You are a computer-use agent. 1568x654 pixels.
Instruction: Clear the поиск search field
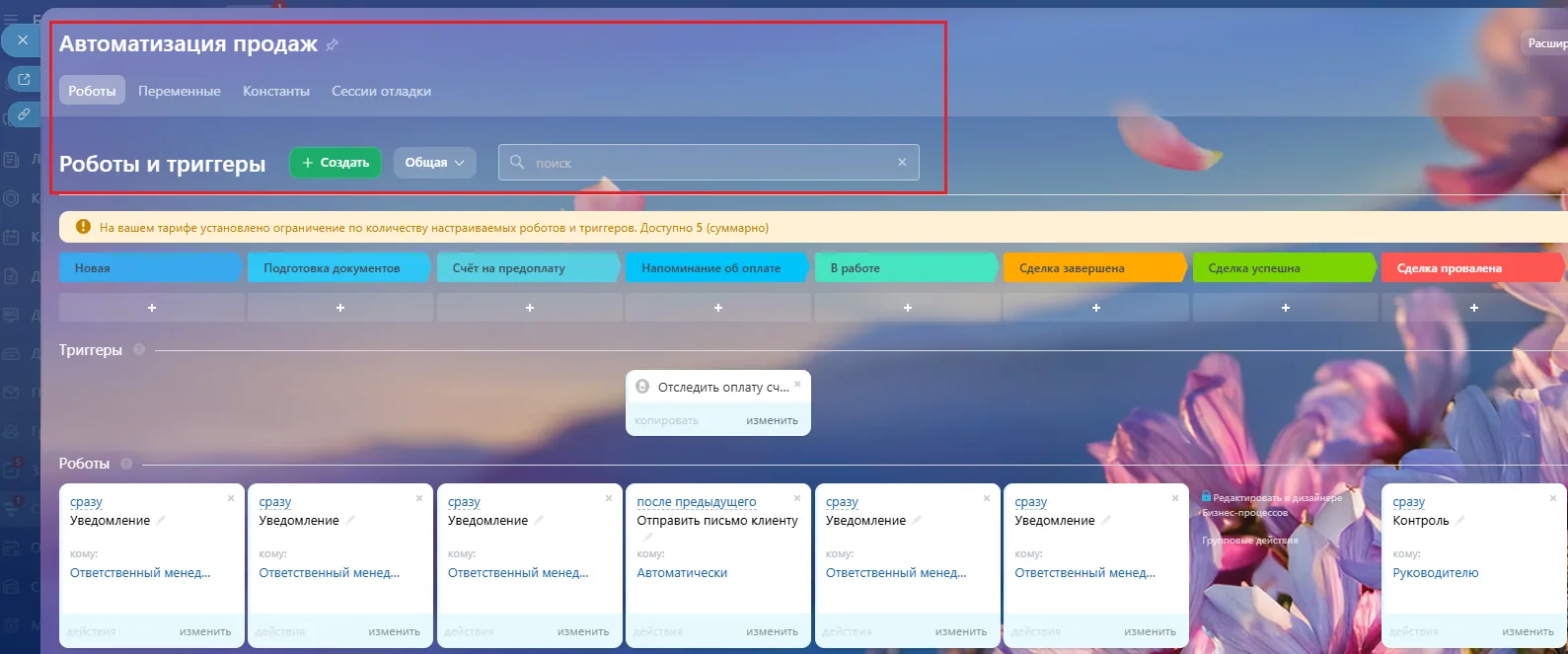pos(902,162)
